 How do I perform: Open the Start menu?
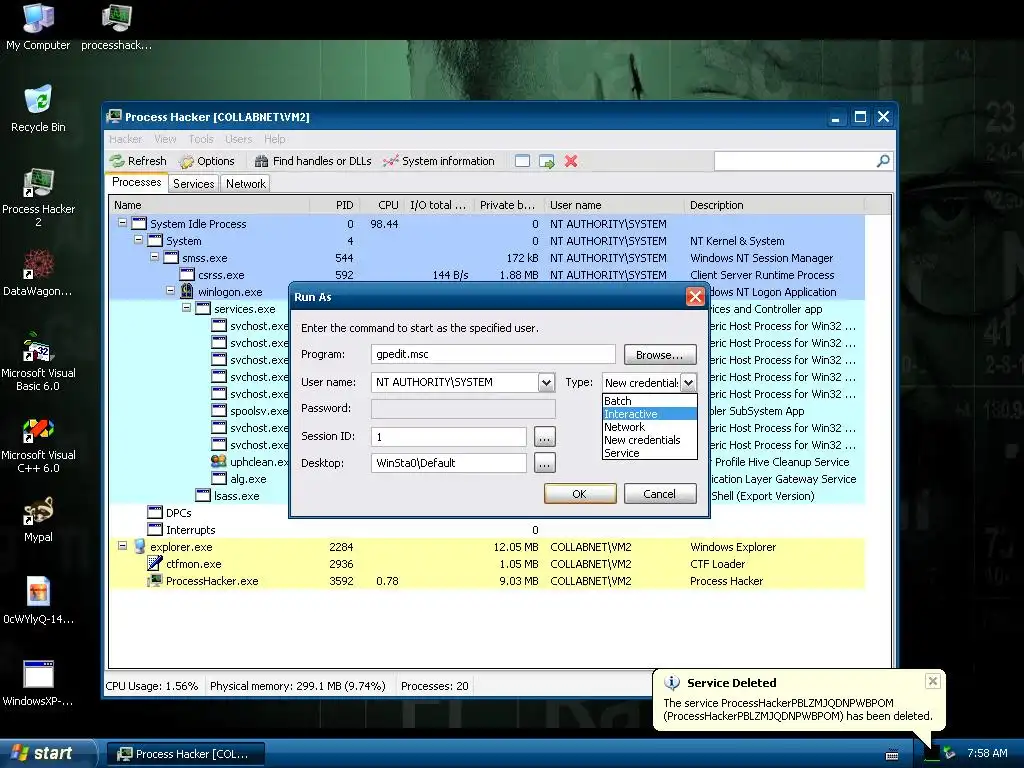(47, 754)
